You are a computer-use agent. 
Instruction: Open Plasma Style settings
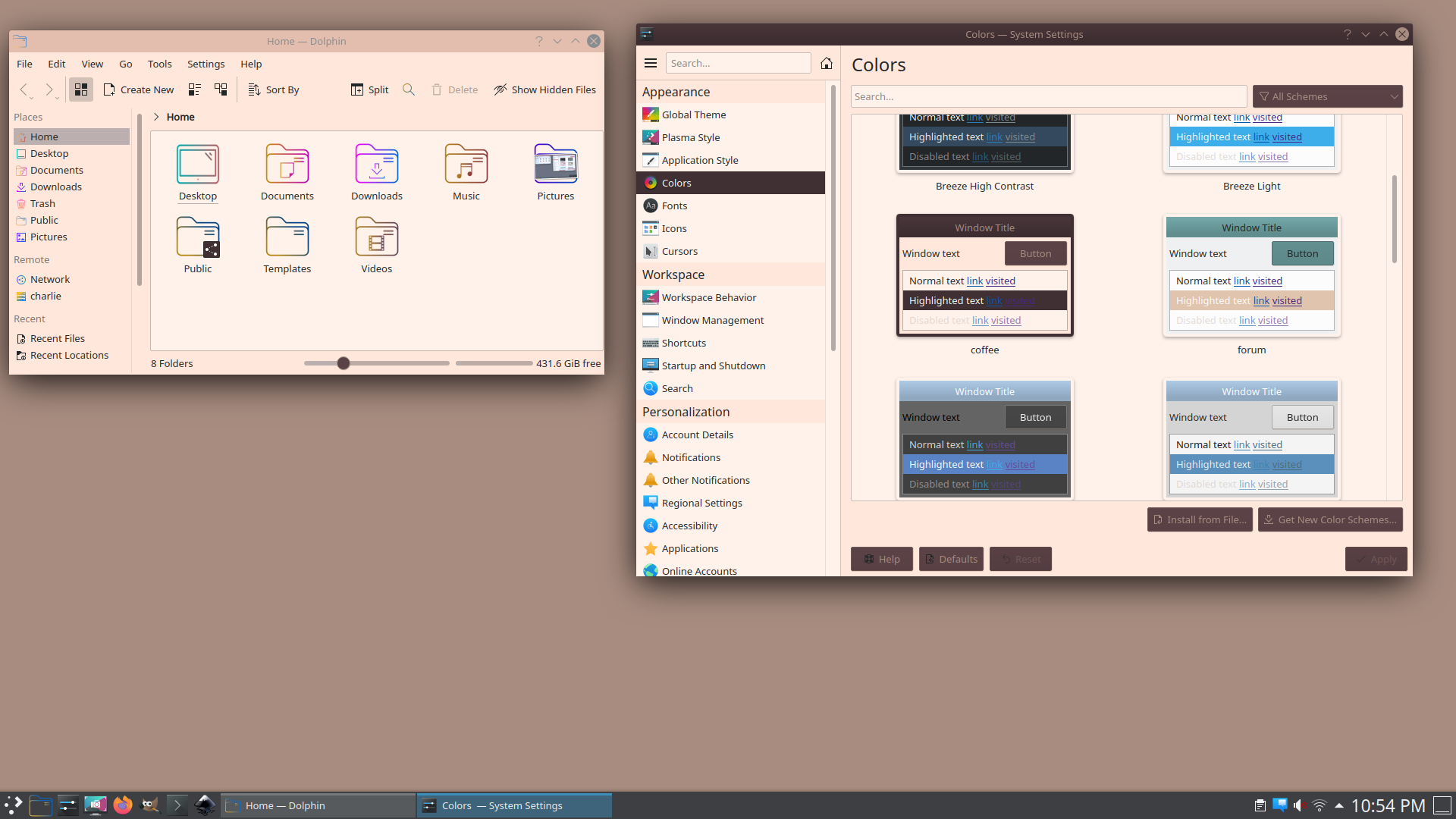click(731, 137)
